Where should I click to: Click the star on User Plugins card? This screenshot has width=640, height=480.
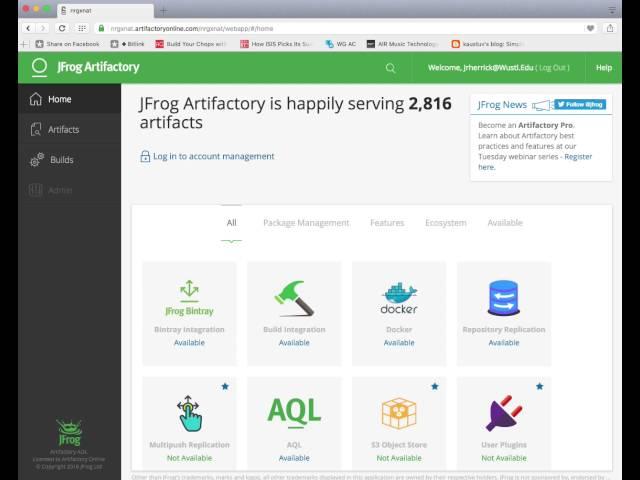(x=540, y=386)
